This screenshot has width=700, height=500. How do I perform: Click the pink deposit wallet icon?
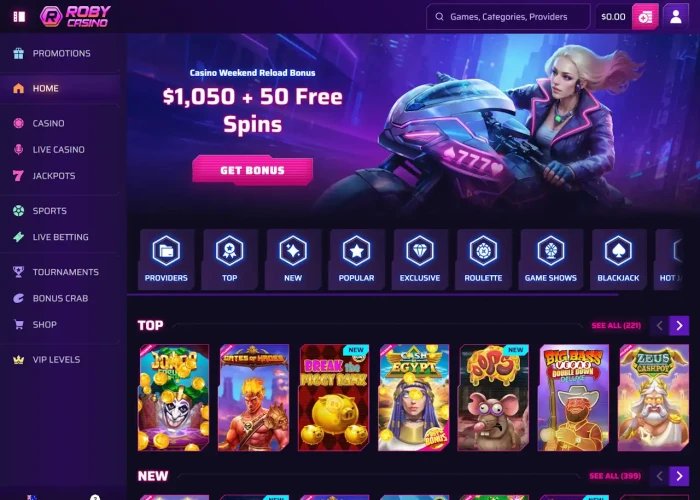(x=645, y=17)
